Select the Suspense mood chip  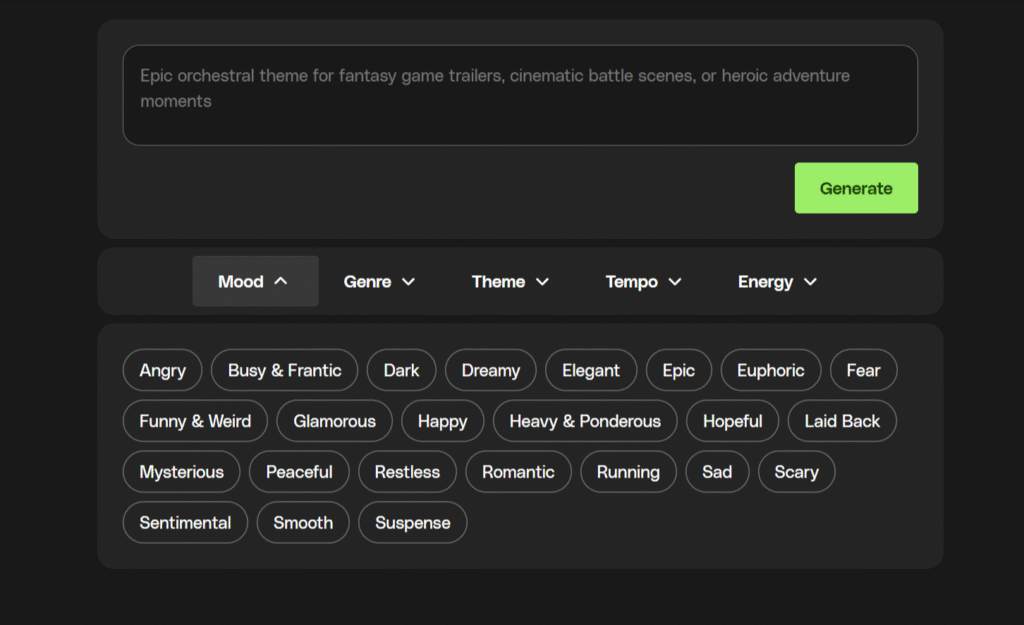tap(412, 523)
